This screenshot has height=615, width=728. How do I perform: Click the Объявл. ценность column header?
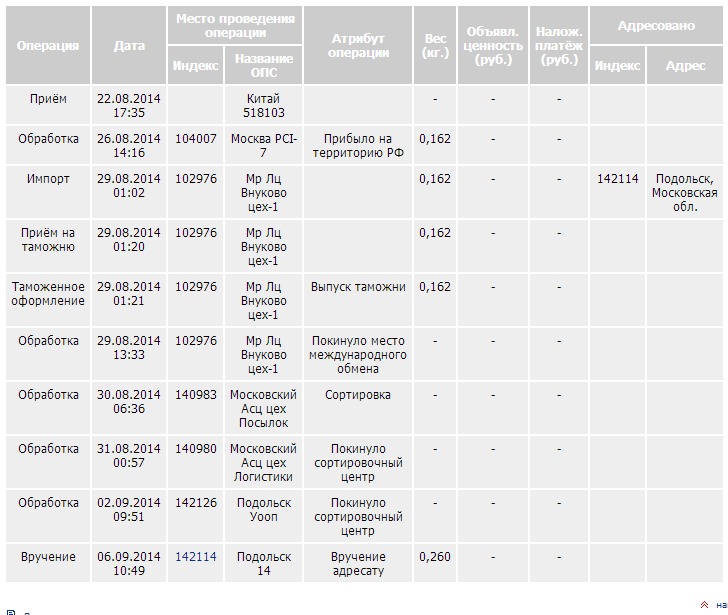pyautogui.click(x=494, y=46)
